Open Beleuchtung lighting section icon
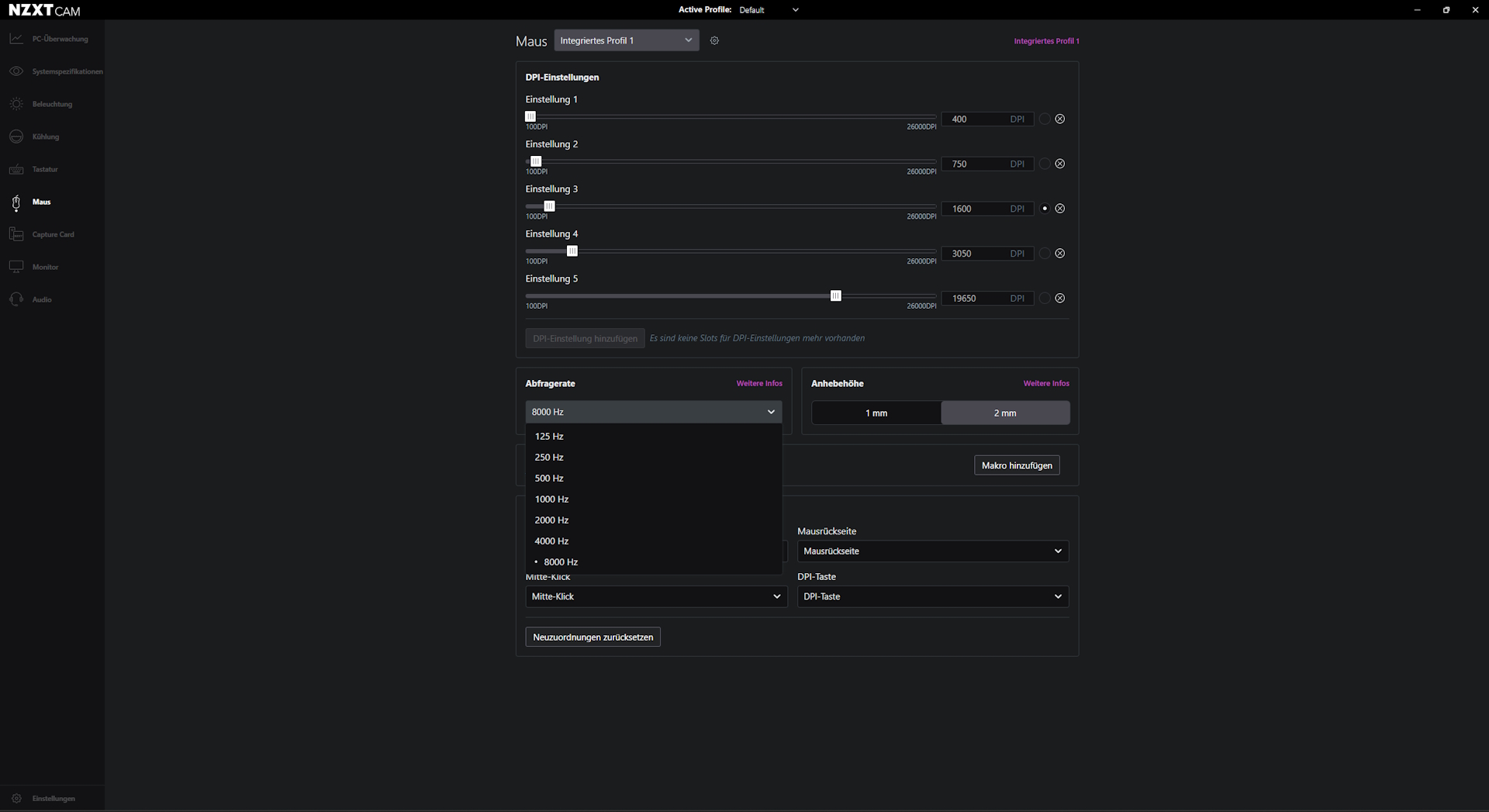This screenshot has width=1489, height=812. click(16, 104)
